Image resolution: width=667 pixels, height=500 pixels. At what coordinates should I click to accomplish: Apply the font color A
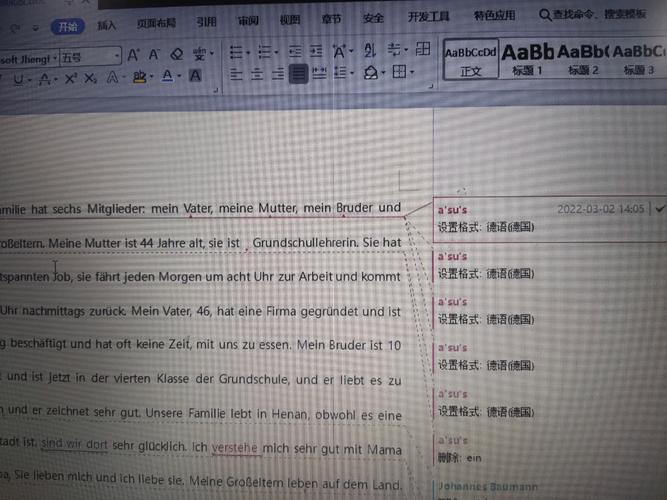(168, 76)
